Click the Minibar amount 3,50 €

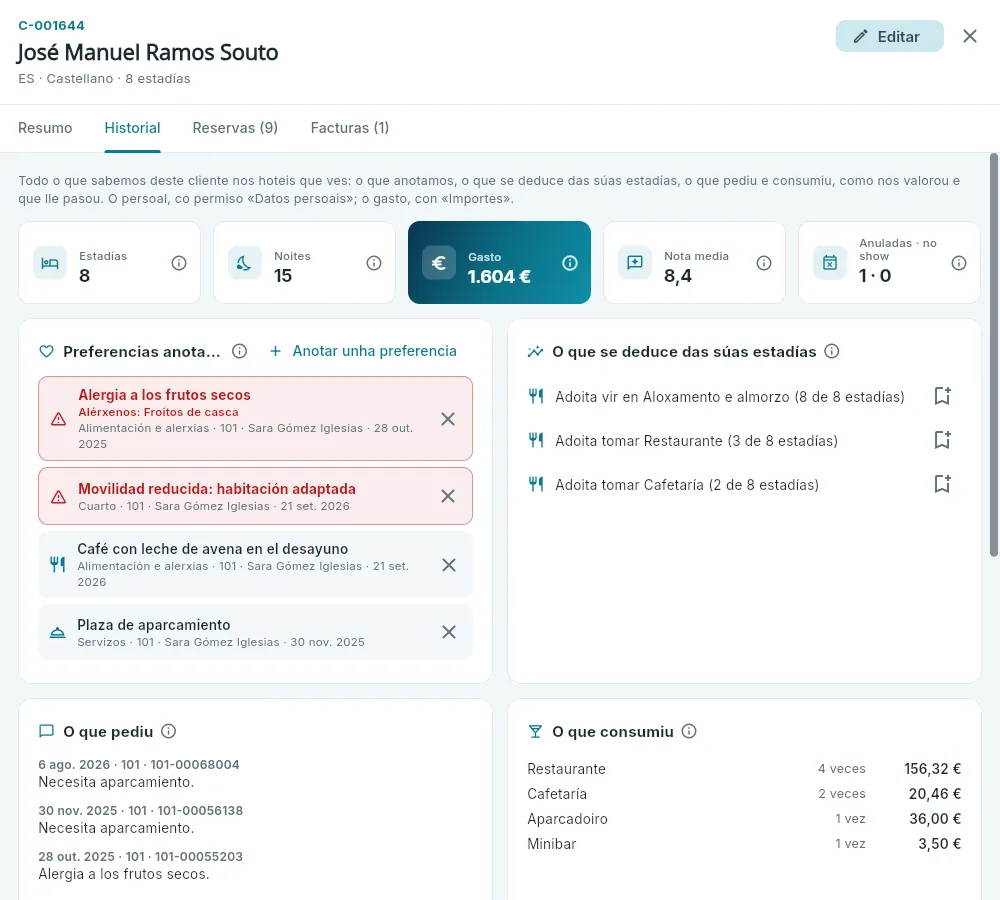pos(939,843)
